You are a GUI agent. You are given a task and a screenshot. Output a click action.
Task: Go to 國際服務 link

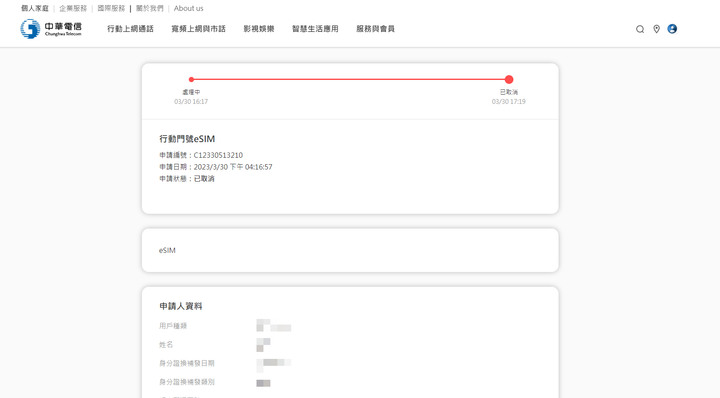[111, 8]
